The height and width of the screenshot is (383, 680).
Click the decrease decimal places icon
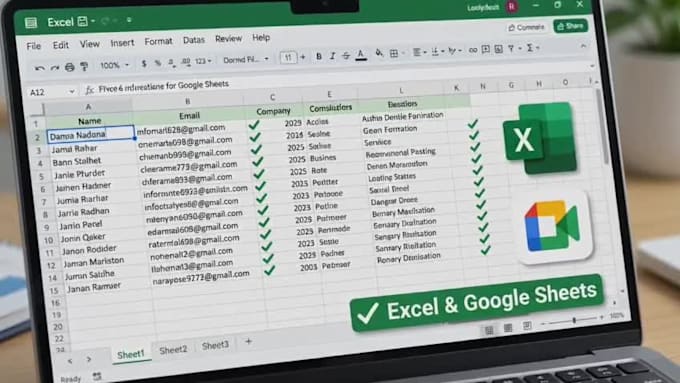172,63
